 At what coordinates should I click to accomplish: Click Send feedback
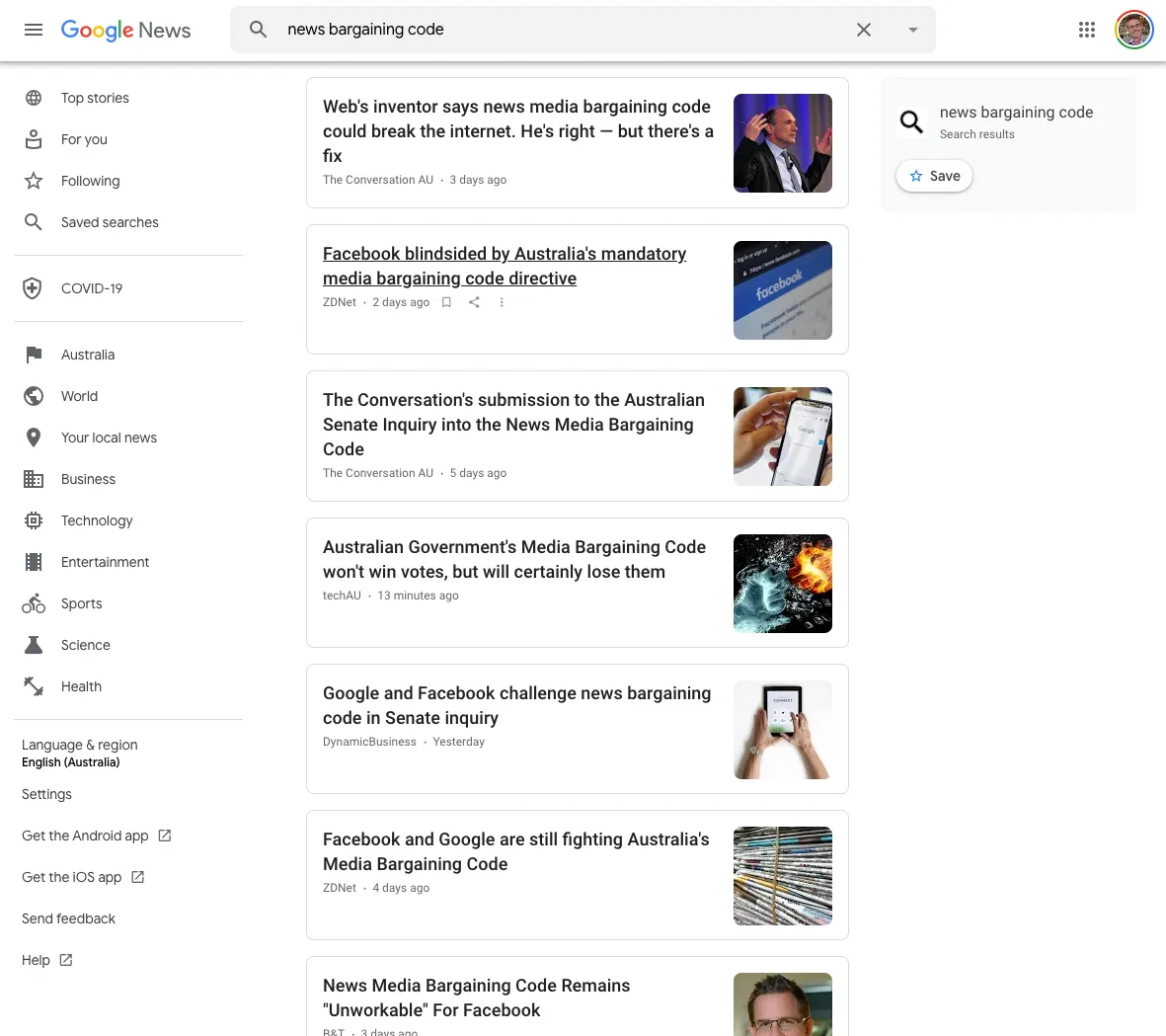tap(68, 918)
